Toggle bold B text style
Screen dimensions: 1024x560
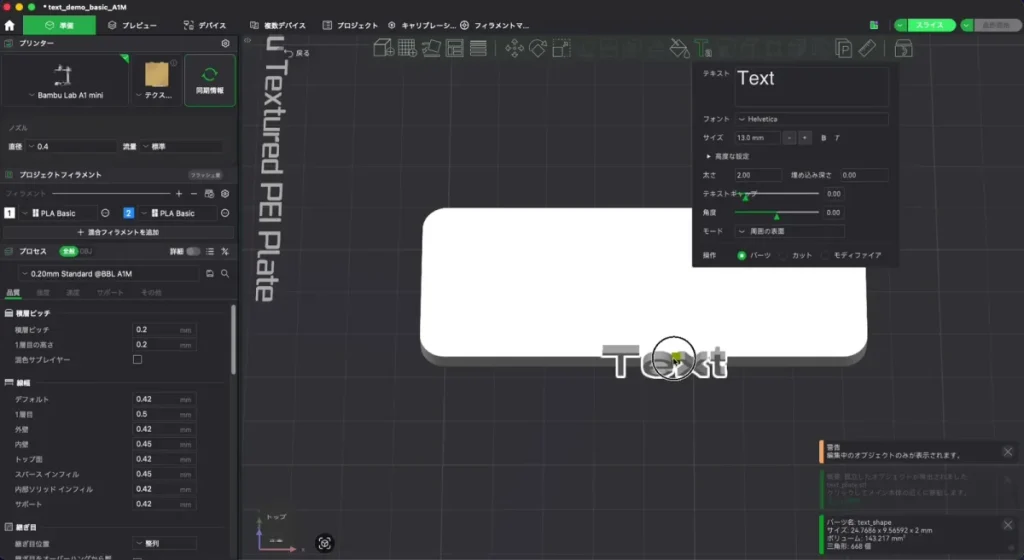point(823,138)
